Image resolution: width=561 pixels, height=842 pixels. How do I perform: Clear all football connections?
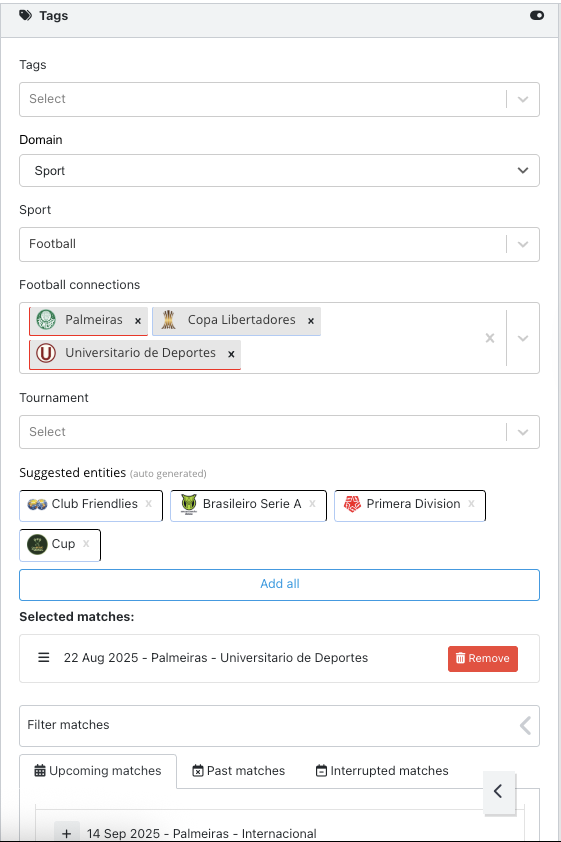490,338
